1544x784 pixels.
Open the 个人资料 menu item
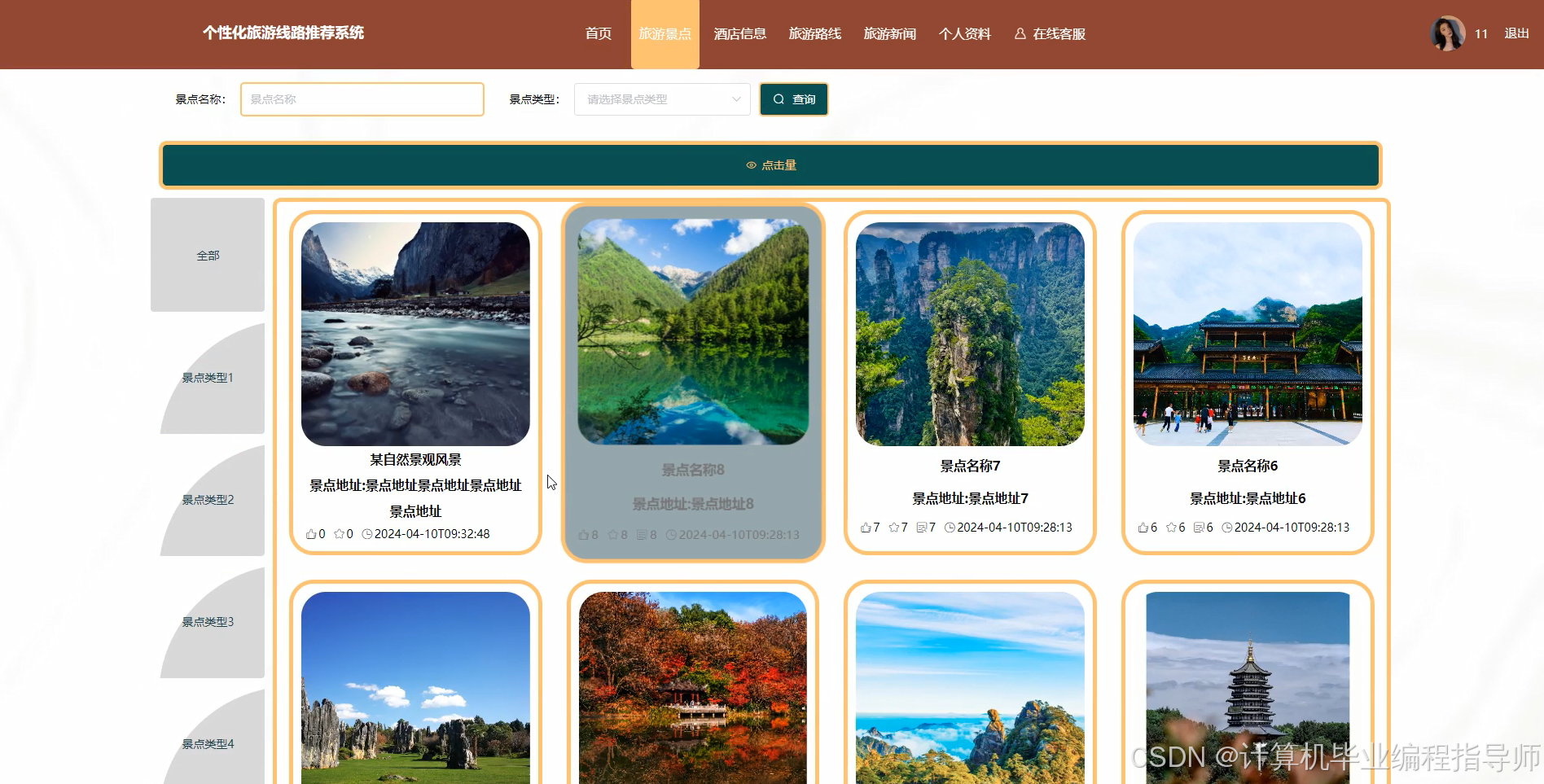[x=965, y=34]
